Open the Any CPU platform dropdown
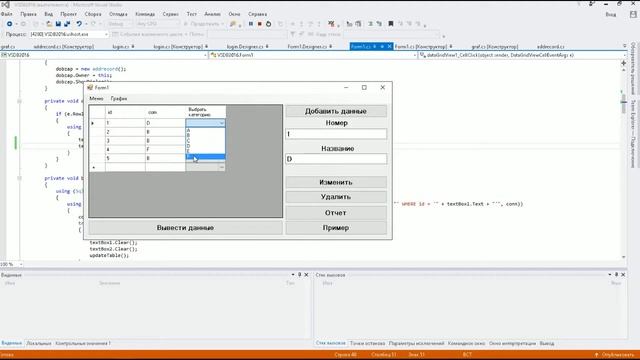The height and width of the screenshot is (360, 640). (157, 24)
